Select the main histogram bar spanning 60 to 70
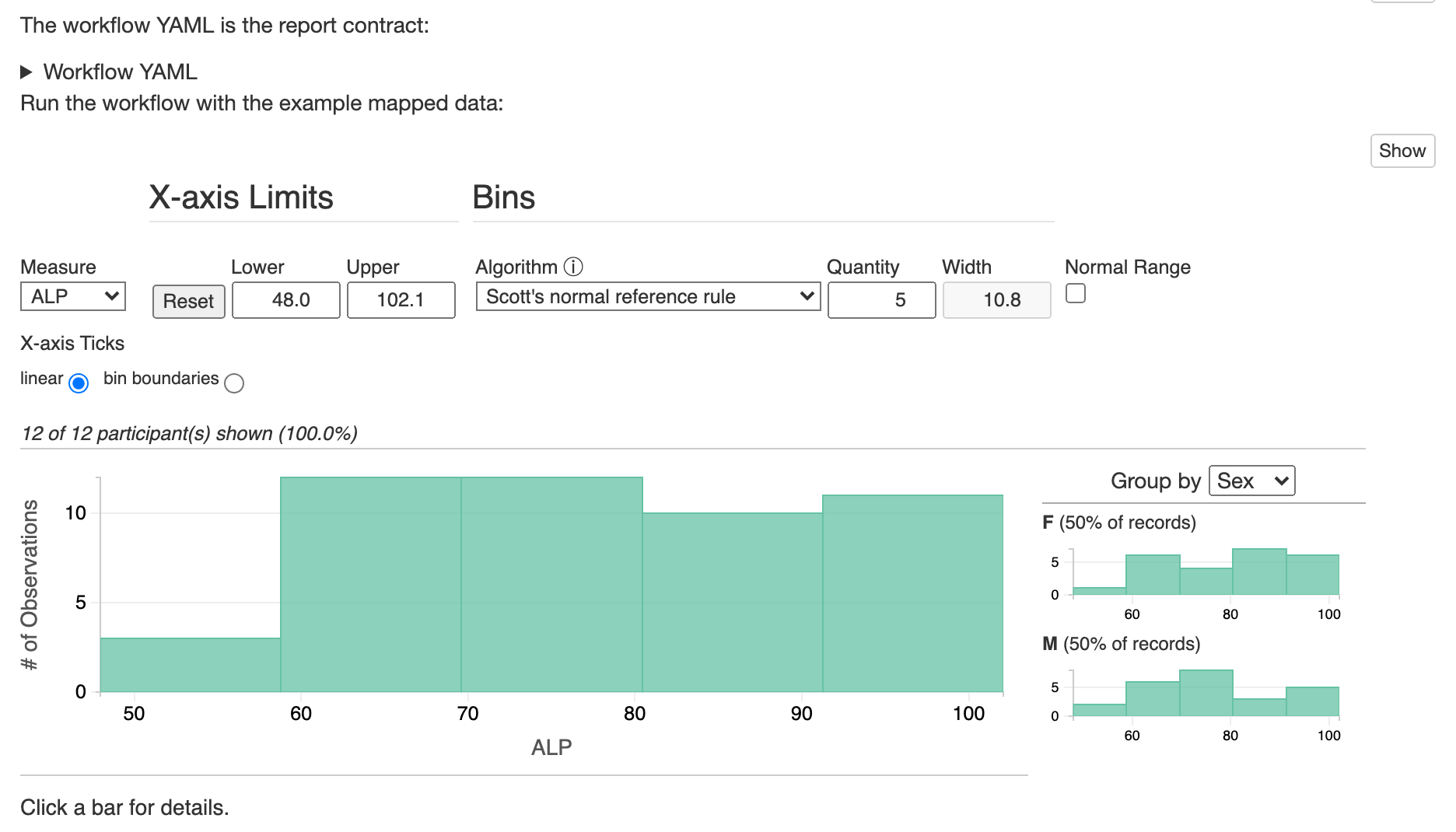This screenshot has height=832, width=1456. click(x=371, y=584)
